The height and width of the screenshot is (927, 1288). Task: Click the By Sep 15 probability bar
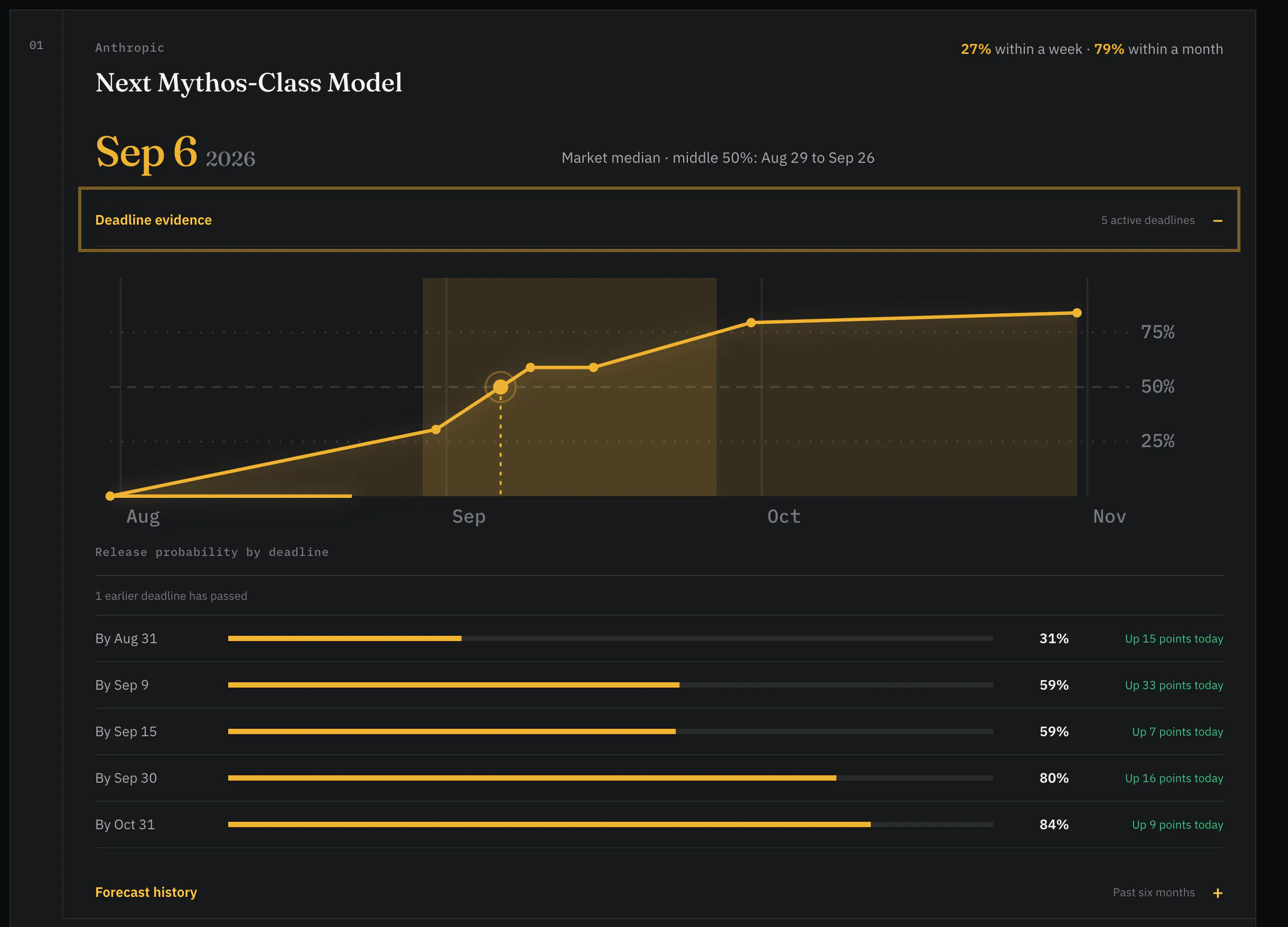click(611, 731)
